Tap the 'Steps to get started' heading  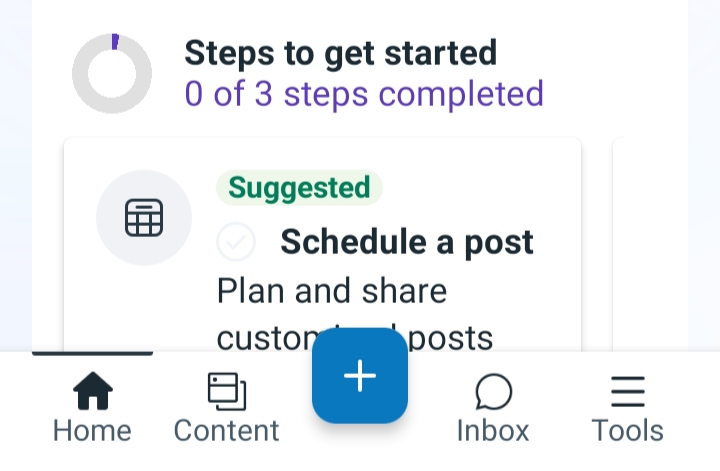pos(341,53)
